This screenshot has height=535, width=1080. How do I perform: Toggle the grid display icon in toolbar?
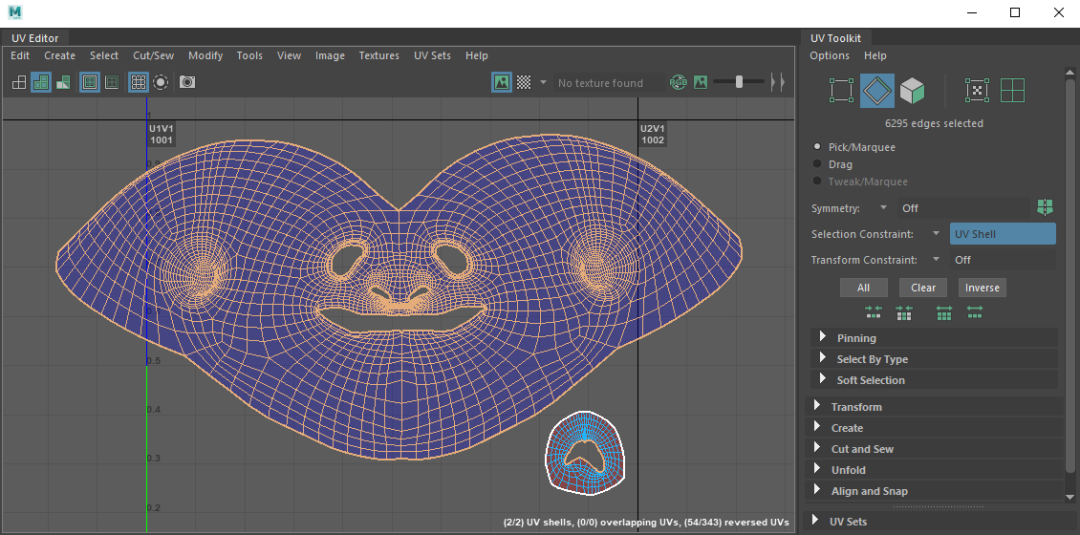coord(138,83)
